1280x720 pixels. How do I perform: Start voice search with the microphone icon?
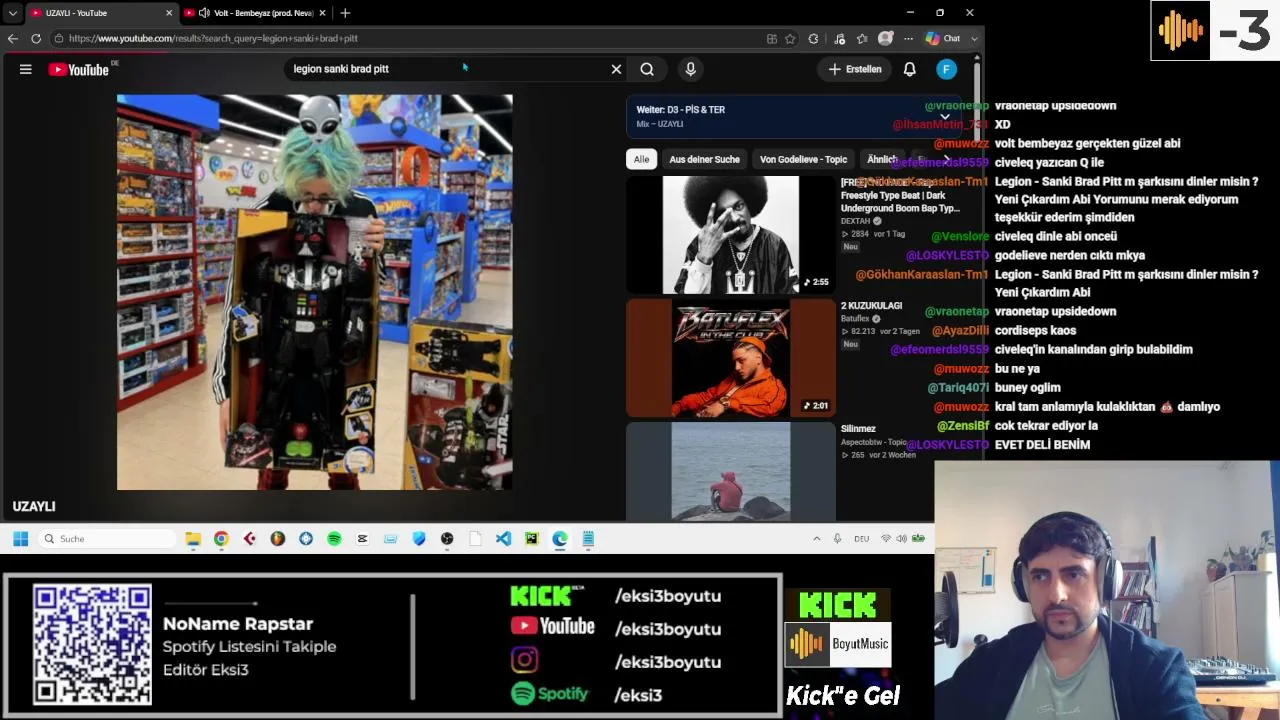click(x=690, y=69)
